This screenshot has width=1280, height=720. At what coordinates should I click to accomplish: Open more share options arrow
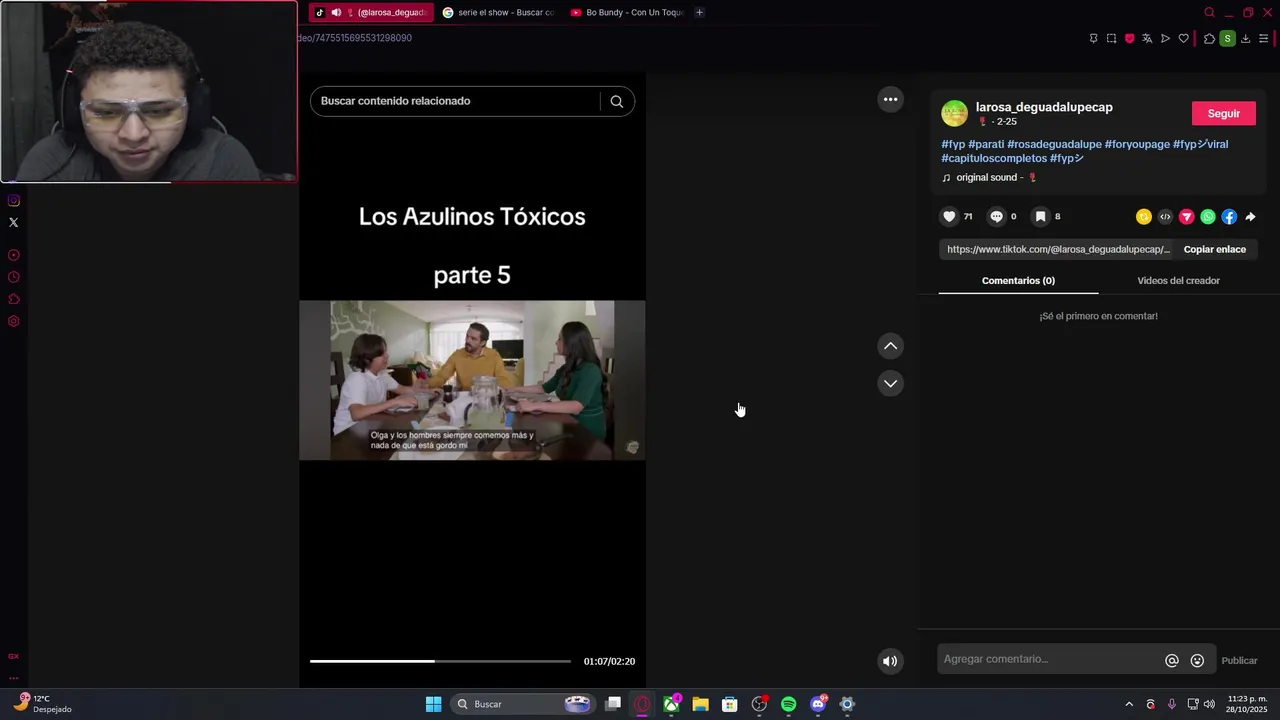[x=1250, y=217]
